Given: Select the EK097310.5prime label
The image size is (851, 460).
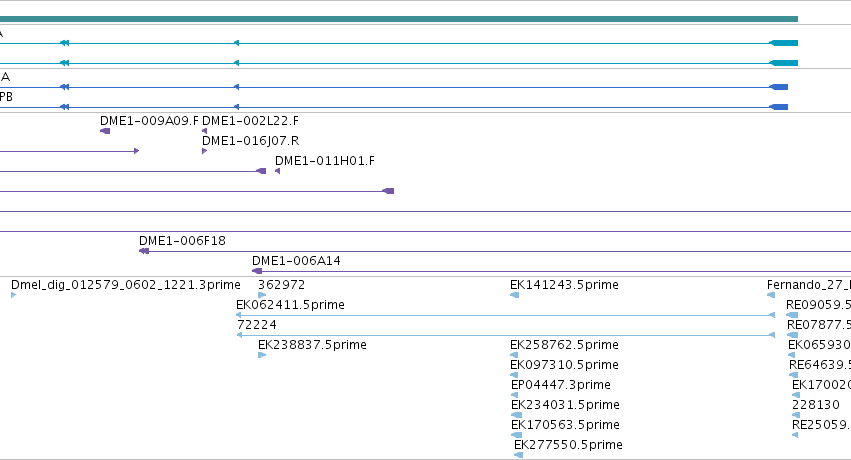Looking at the screenshot, I should click(x=564, y=365).
